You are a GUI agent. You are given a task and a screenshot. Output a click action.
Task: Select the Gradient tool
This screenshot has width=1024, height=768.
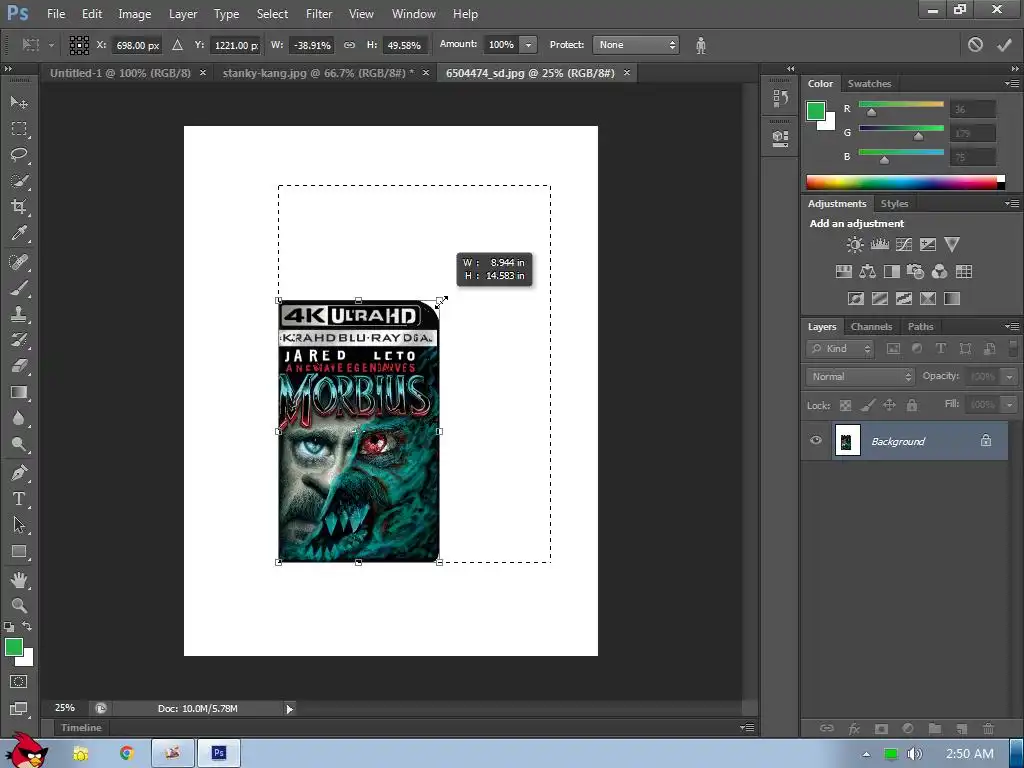point(18,392)
